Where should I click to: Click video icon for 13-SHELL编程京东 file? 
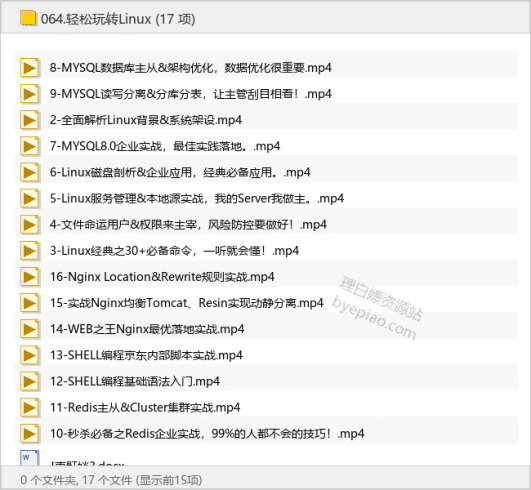click(29, 355)
